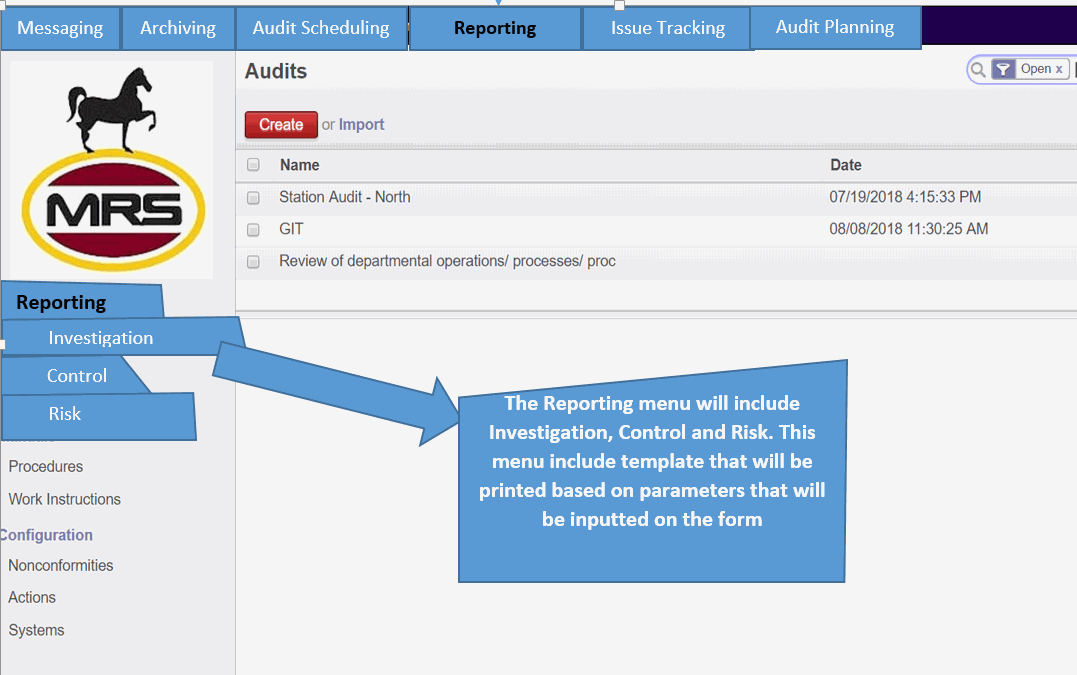Open the Work Instructions page
This screenshot has height=675, width=1077.
(64, 499)
